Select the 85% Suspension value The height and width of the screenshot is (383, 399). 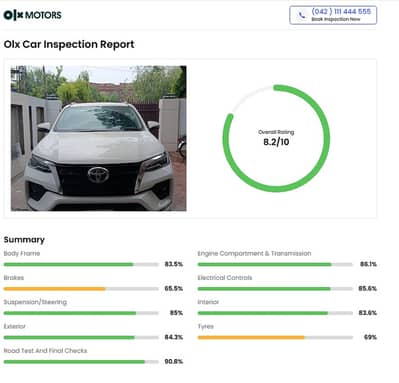click(176, 313)
